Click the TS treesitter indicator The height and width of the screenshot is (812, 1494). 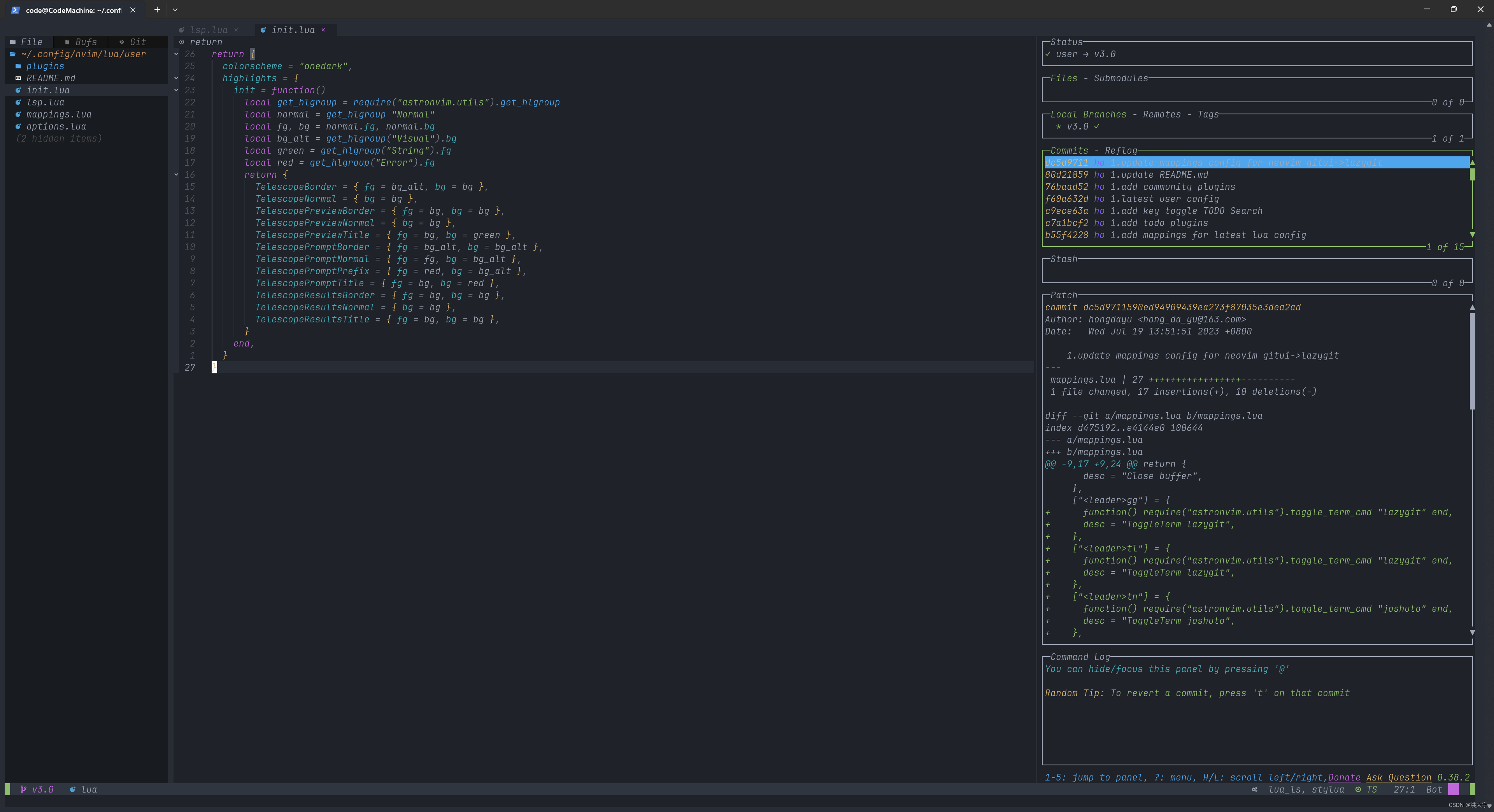click(x=1366, y=789)
